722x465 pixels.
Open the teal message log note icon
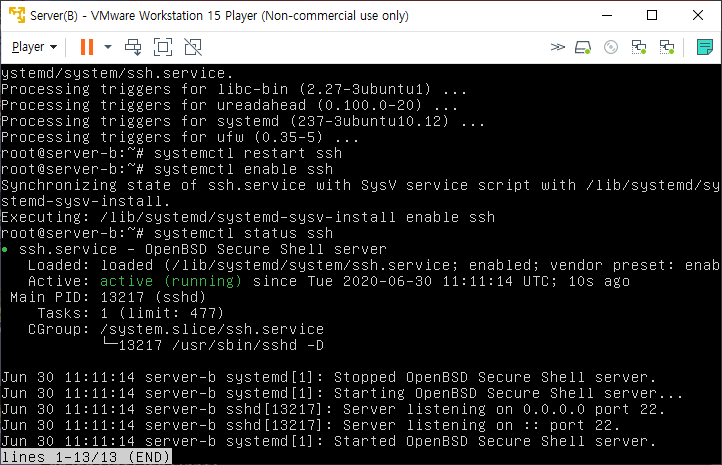click(705, 47)
